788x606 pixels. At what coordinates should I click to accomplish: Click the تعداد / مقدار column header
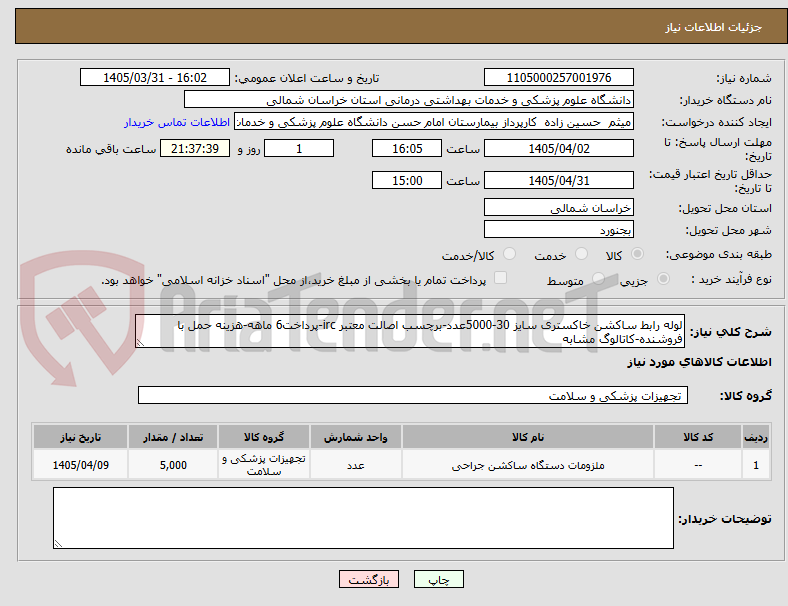pos(173,437)
